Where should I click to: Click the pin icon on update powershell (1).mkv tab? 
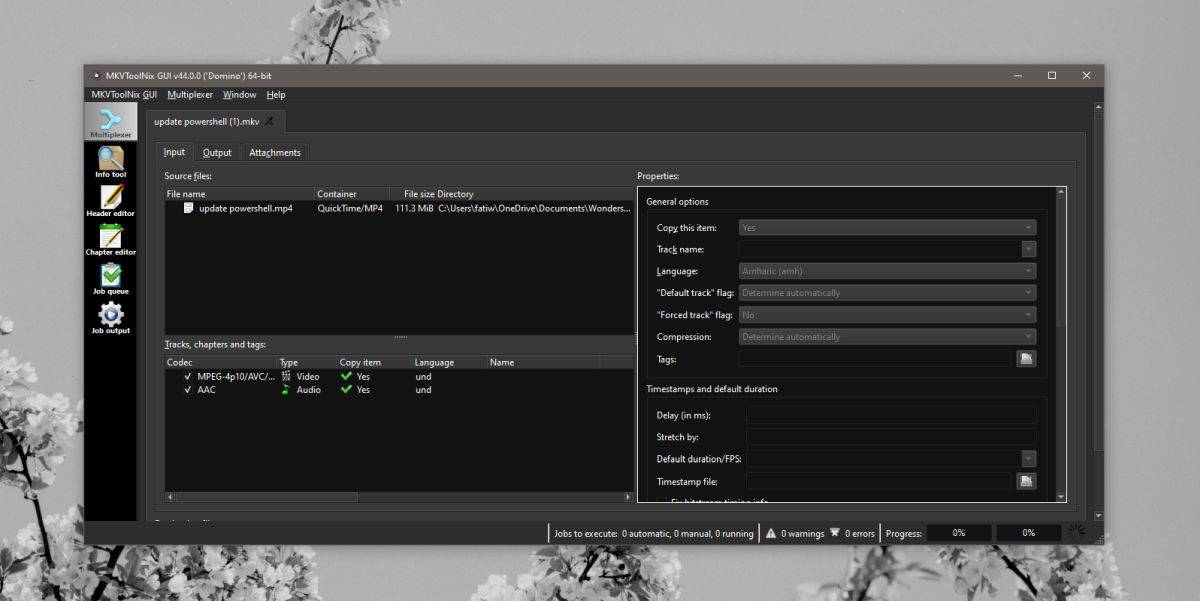pos(269,121)
